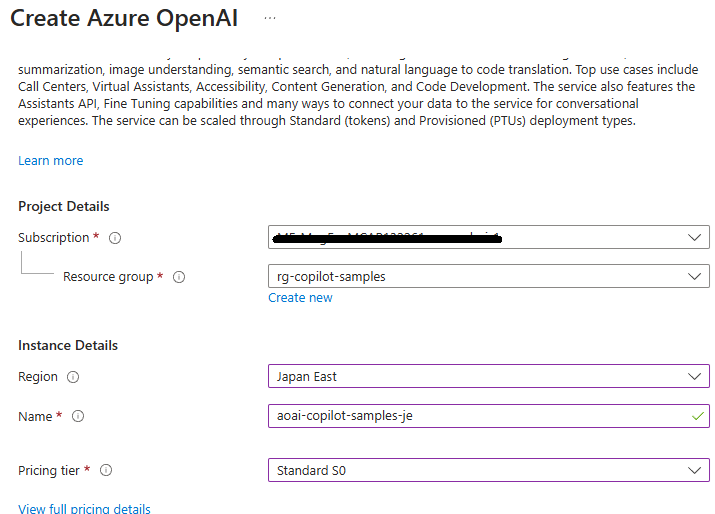The width and height of the screenshot is (715, 514).
Task: Open the rg-copilot-samples resource group dropdown
Action: [x=694, y=277]
